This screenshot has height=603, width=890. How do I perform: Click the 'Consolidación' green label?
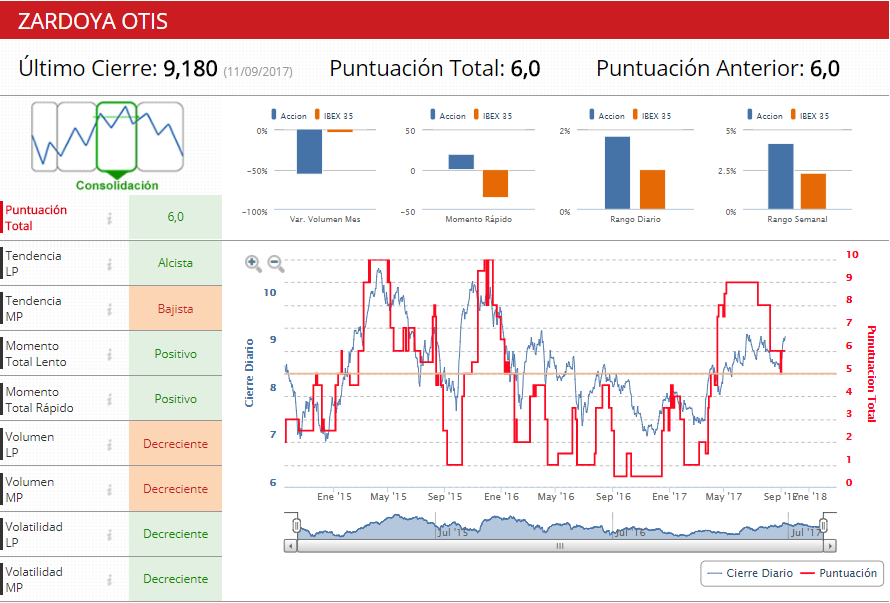[117, 186]
